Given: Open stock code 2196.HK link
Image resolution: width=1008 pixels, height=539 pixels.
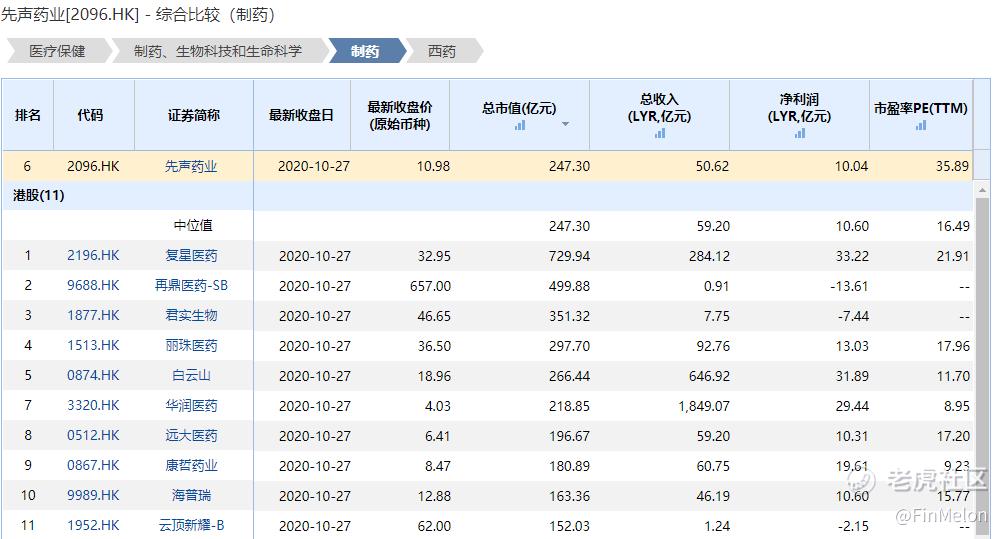Looking at the screenshot, I should click(x=93, y=255).
